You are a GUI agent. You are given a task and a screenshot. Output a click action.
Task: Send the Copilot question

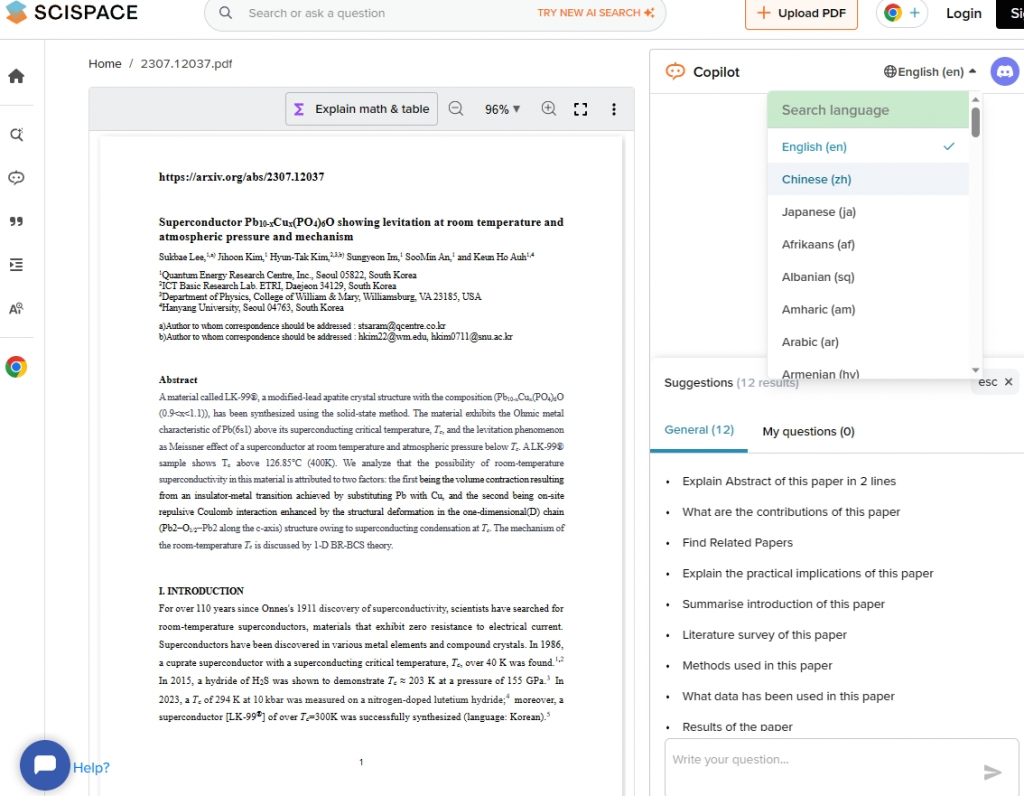(x=992, y=772)
